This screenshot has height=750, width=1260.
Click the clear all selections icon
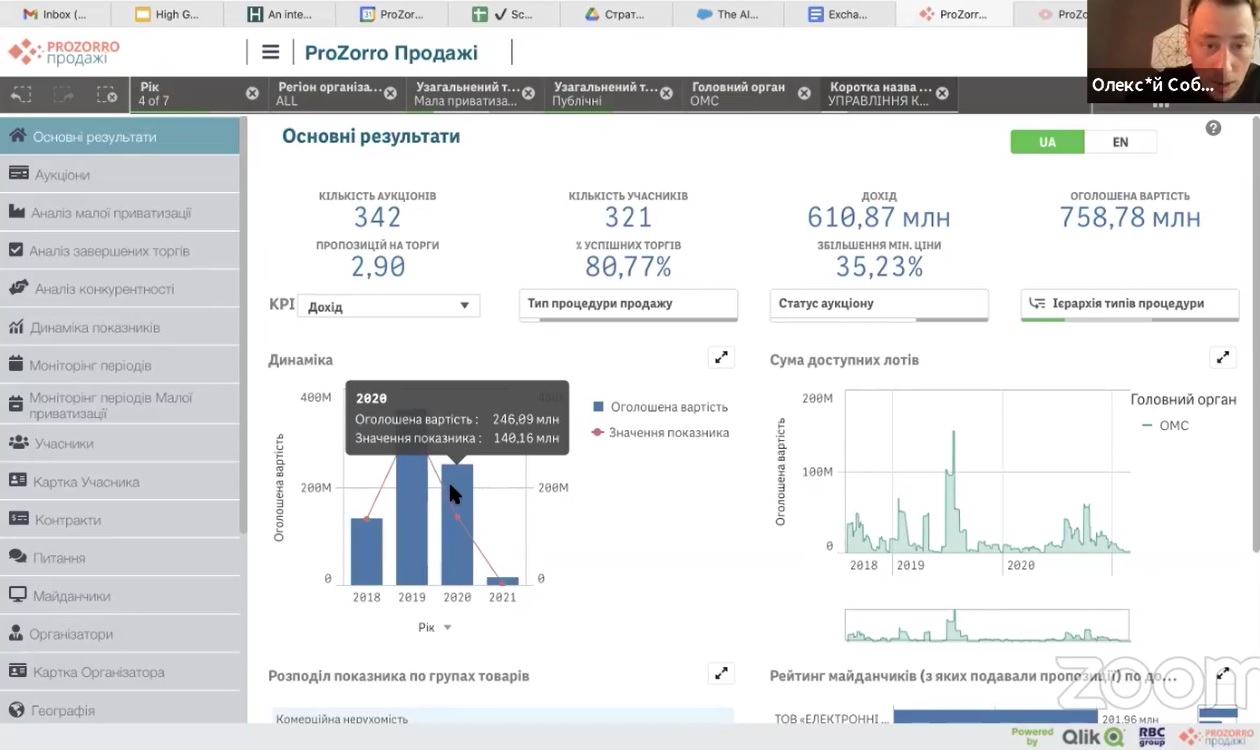coord(107,94)
